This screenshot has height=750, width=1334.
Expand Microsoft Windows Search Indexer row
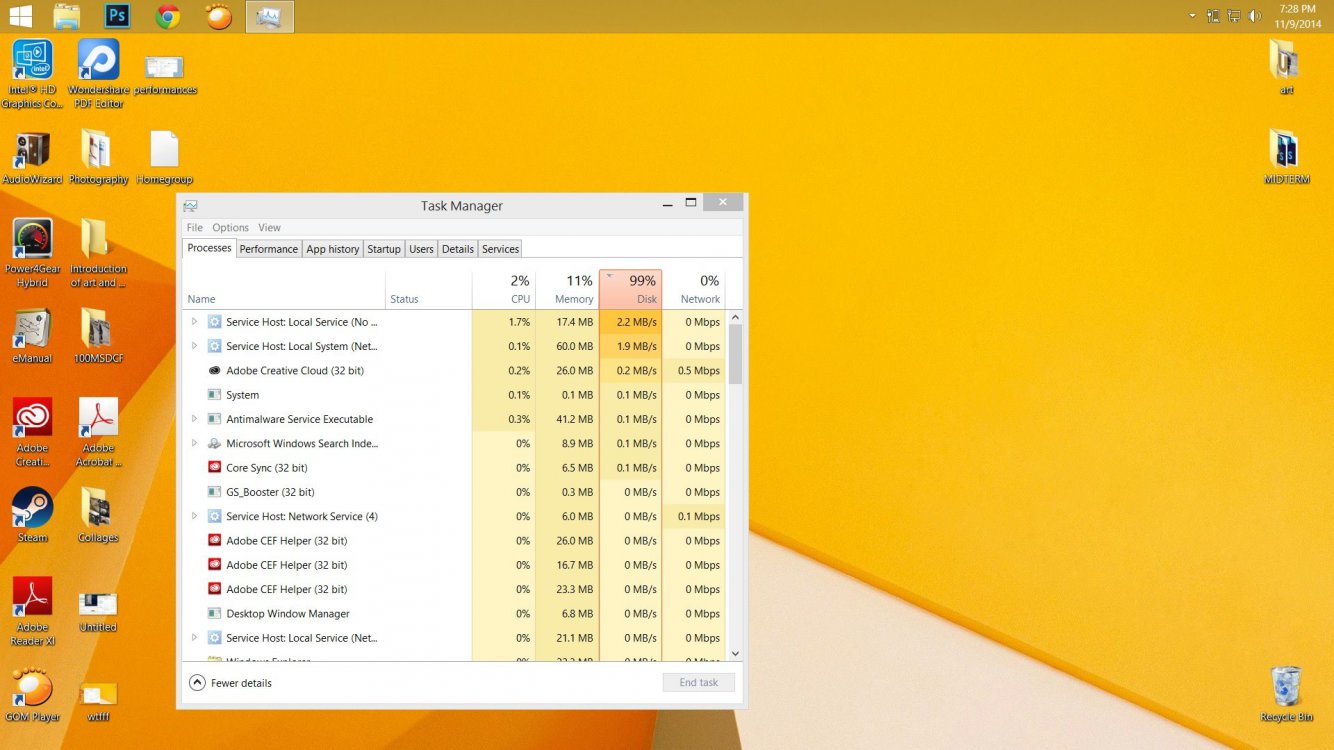[194, 443]
